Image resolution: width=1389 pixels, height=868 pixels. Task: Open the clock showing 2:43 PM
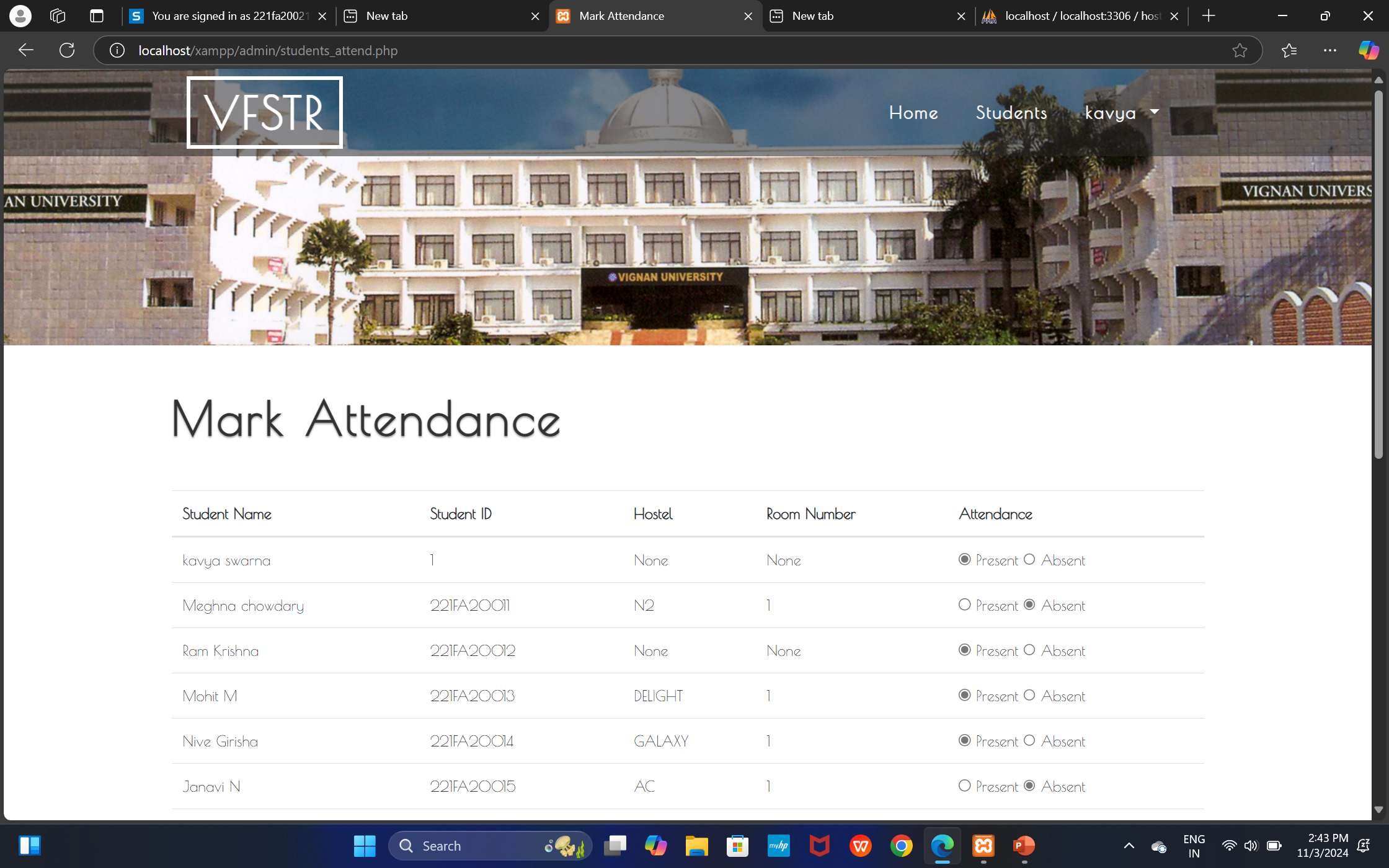tap(1322, 846)
